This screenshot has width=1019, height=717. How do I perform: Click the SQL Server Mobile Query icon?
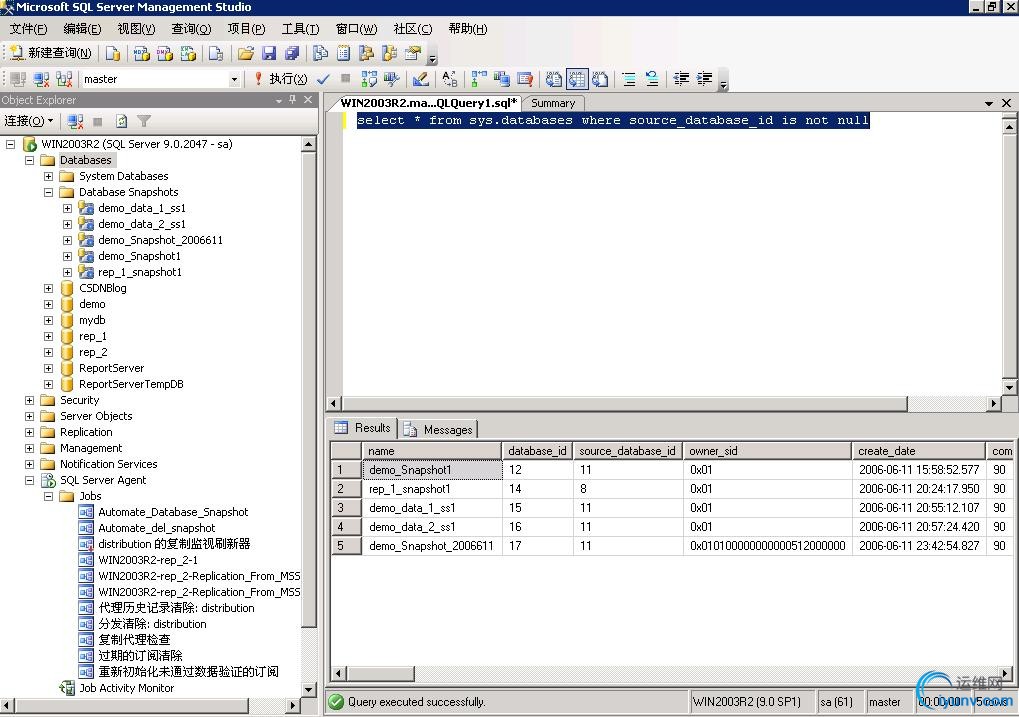coord(216,53)
